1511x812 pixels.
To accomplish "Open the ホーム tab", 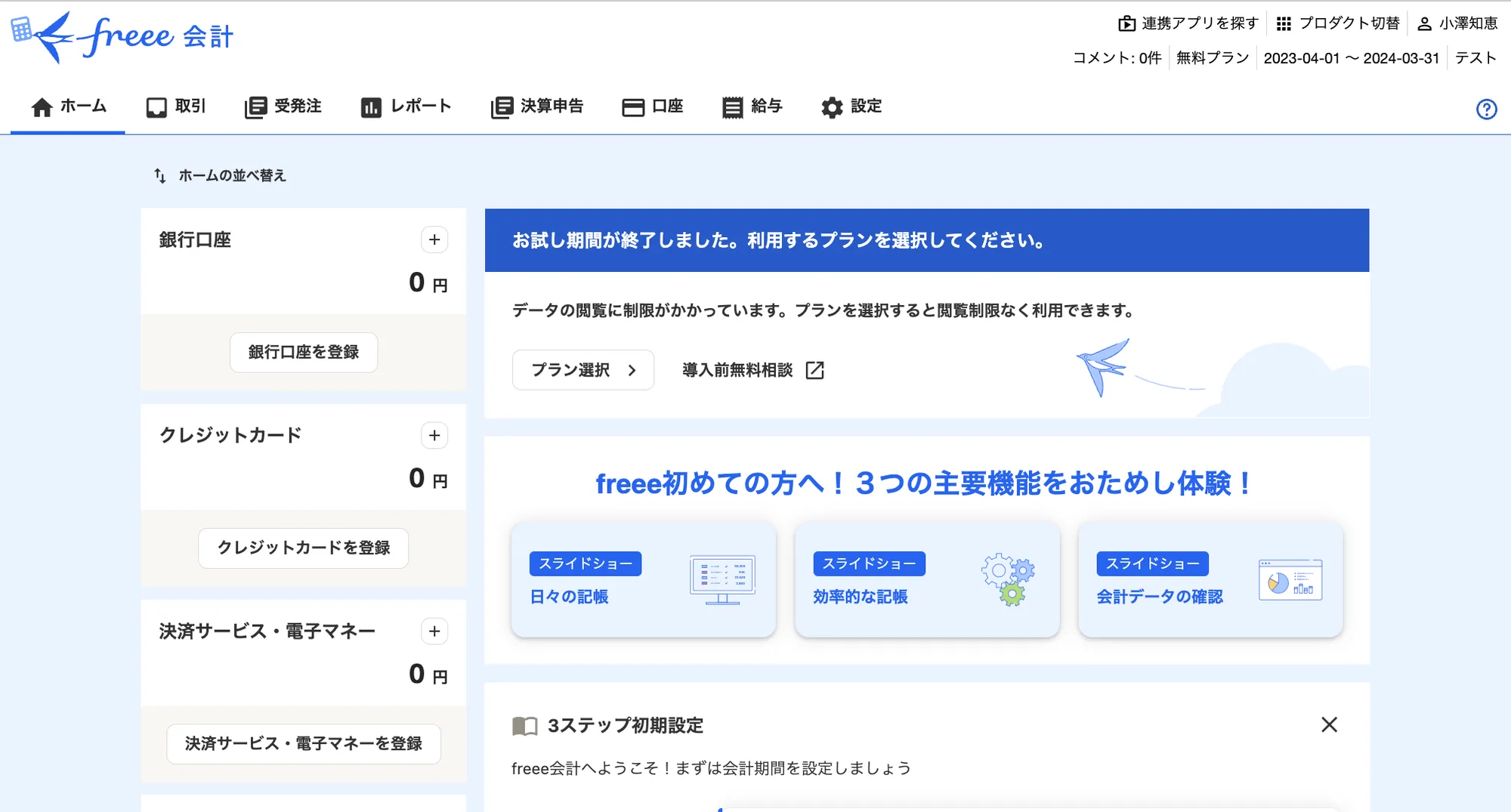I will tap(68, 107).
